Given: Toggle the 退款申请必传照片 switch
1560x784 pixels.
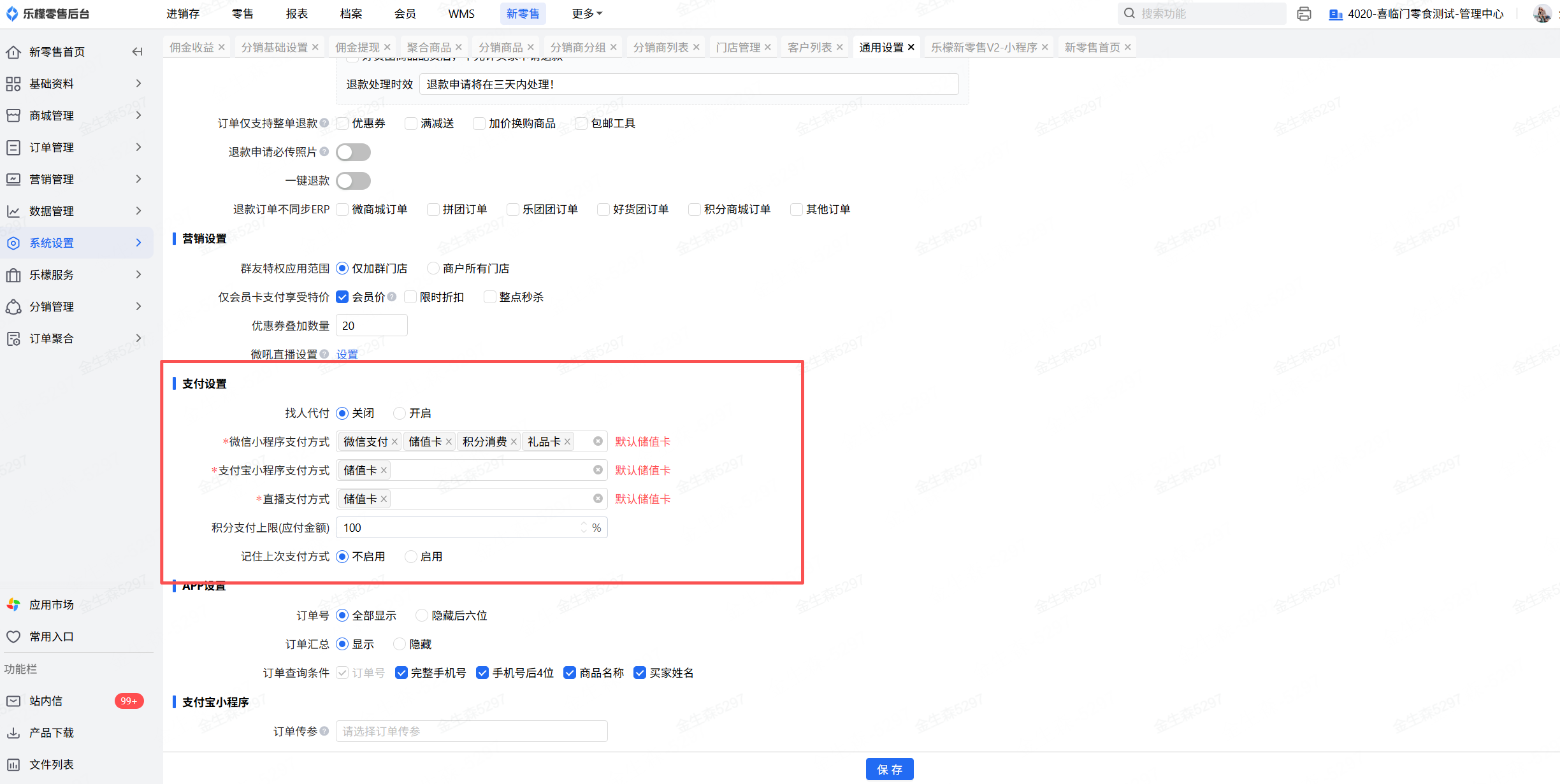Looking at the screenshot, I should point(353,152).
